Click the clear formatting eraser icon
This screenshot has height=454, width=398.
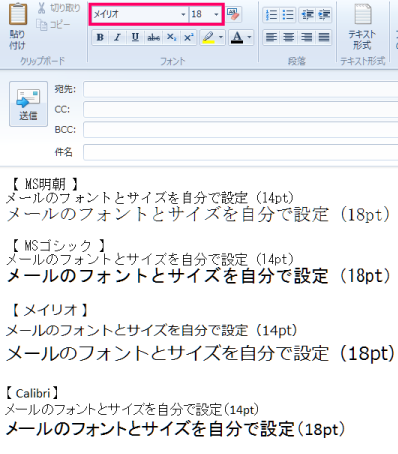(x=234, y=14)
